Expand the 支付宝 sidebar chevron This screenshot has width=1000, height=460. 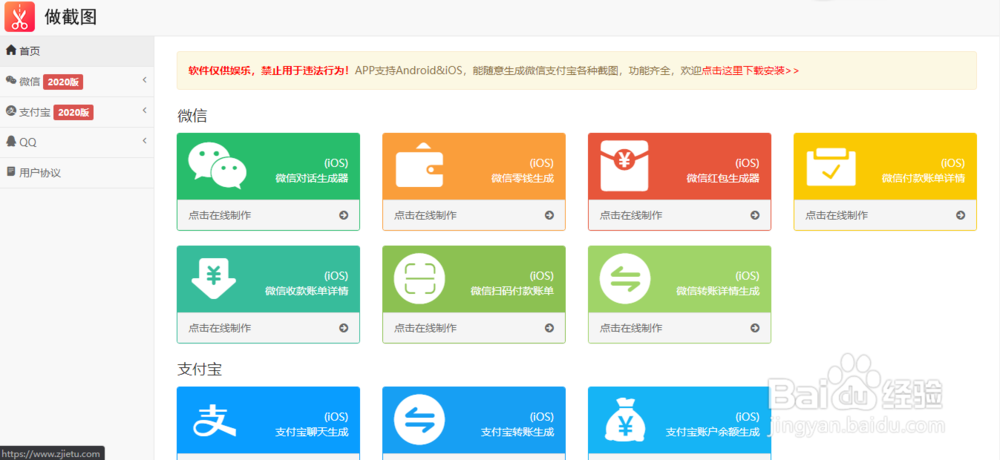pyautogui.click(x=145, y=110)
